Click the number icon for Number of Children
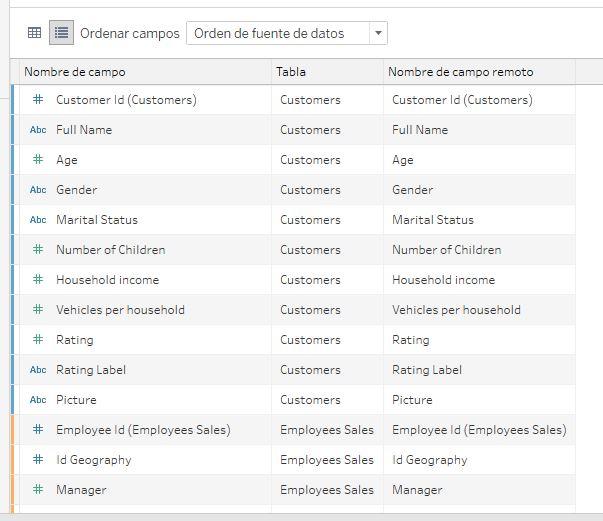 click(38, 250)
